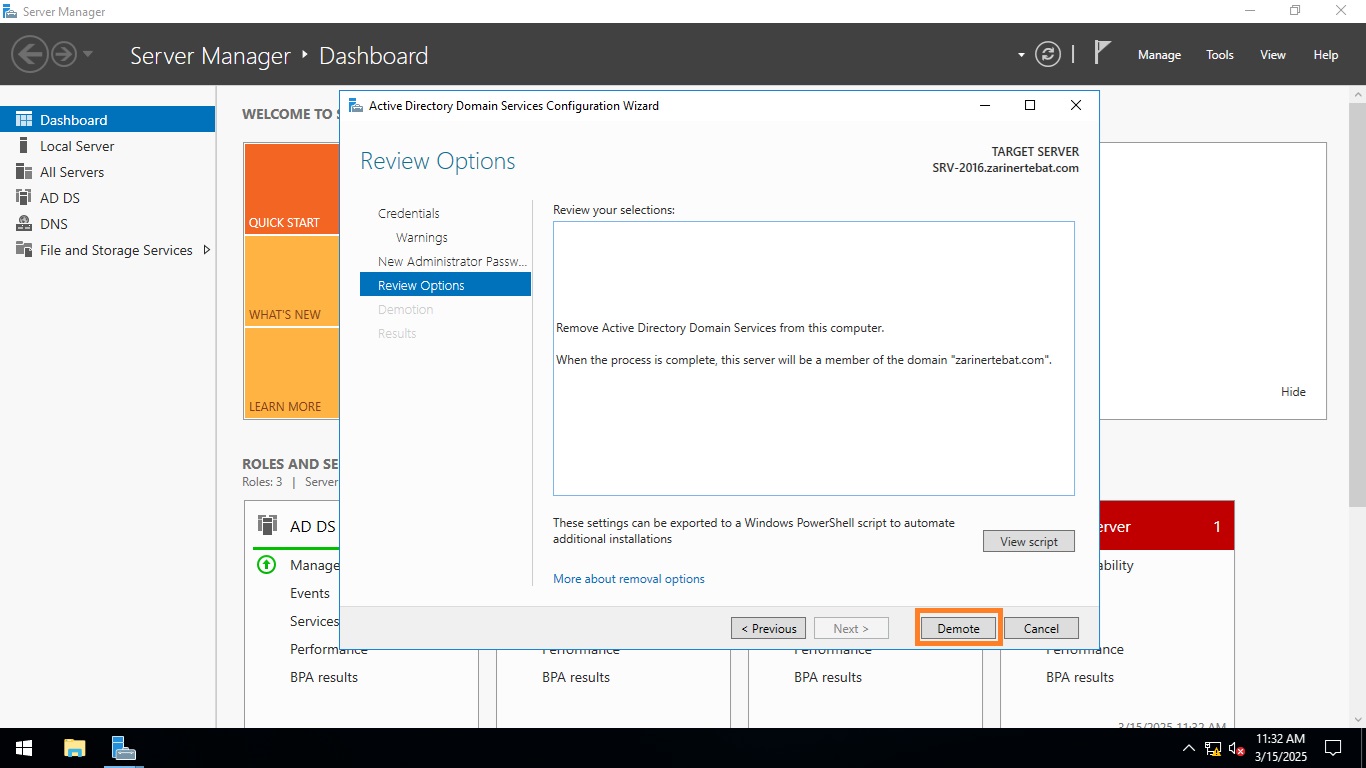Open BPA results in AD DS tile
The width and height of the screenshot is (1366, 768).
(324, 677)
